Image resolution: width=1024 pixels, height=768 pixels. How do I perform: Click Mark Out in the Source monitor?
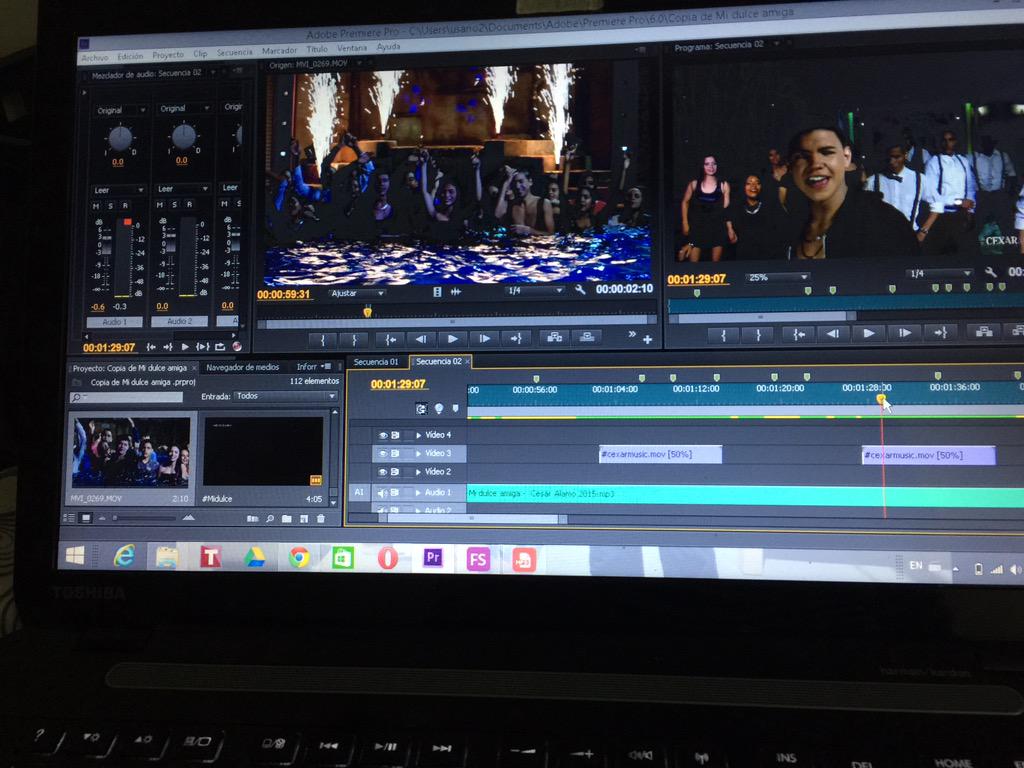pos(355,340)
